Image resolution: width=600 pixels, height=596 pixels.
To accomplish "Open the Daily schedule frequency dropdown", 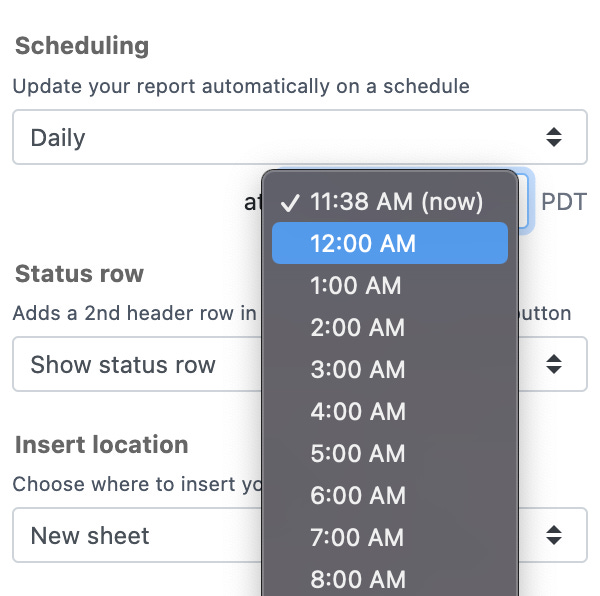I will point(300,137).
